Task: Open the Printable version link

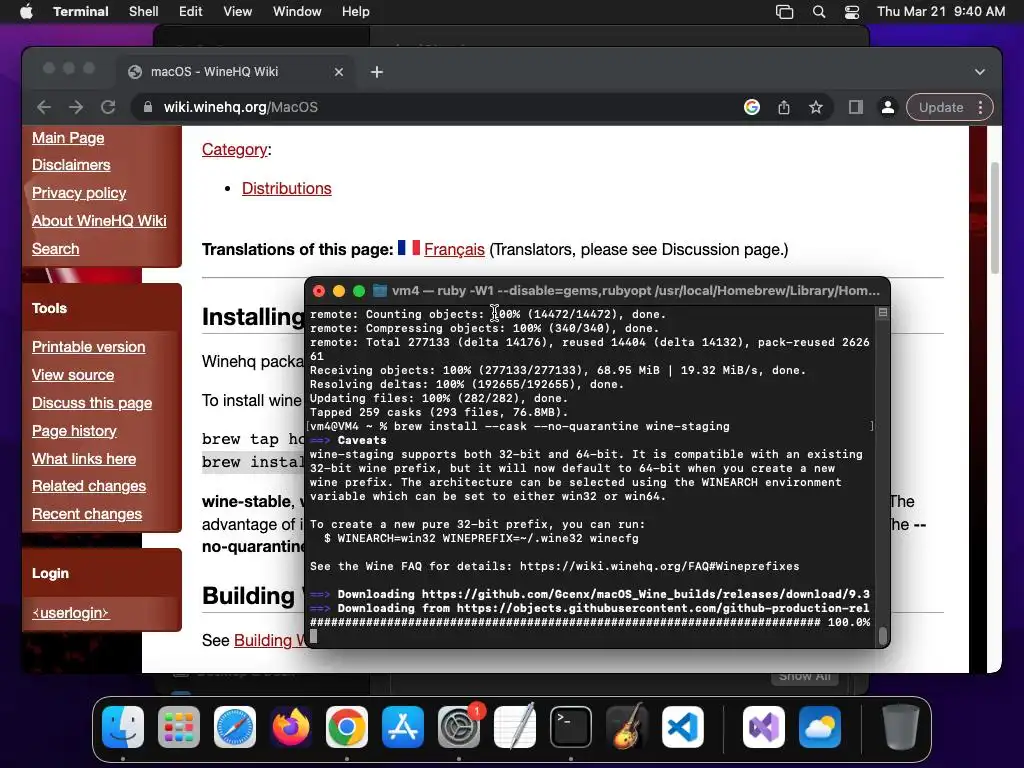Action: [89, 347]
